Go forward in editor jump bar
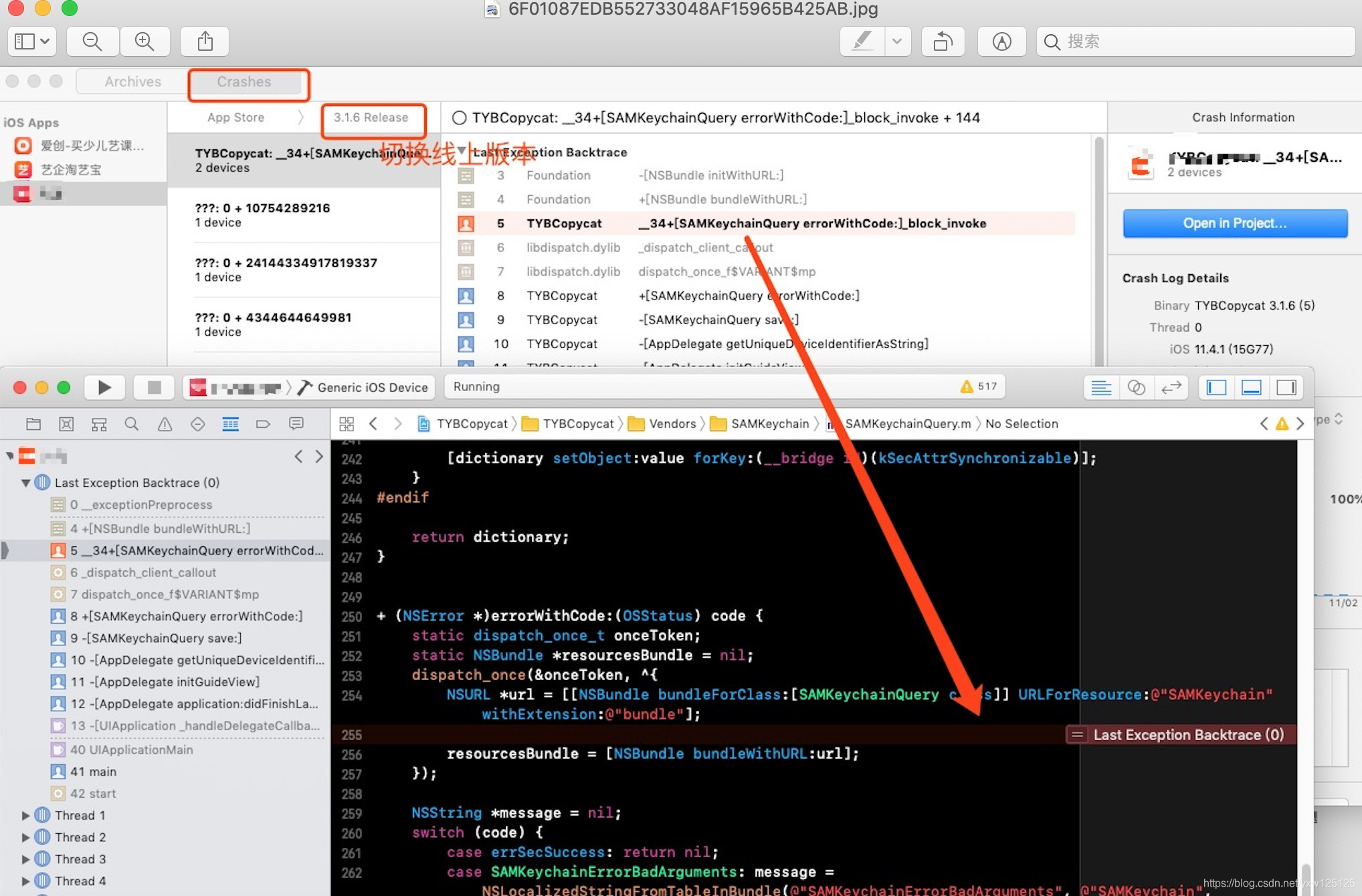 pos(398,424)
